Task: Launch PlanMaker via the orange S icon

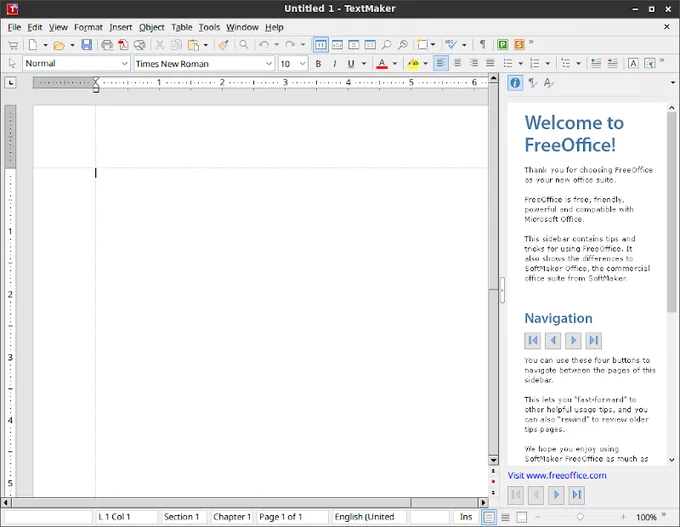Action: coord(519,45)
